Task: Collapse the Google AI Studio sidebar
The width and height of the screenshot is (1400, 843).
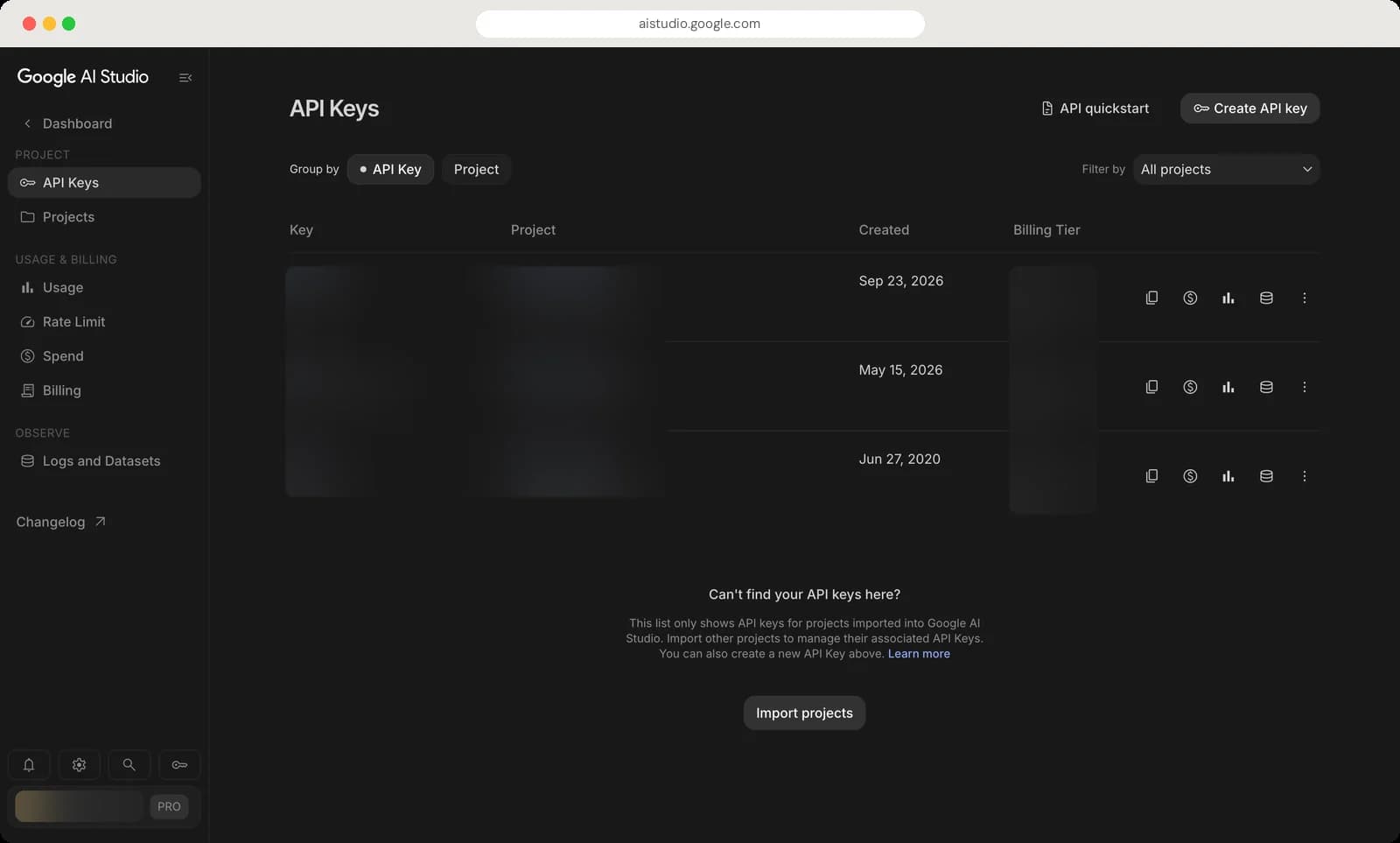Action: coord(185,78)
